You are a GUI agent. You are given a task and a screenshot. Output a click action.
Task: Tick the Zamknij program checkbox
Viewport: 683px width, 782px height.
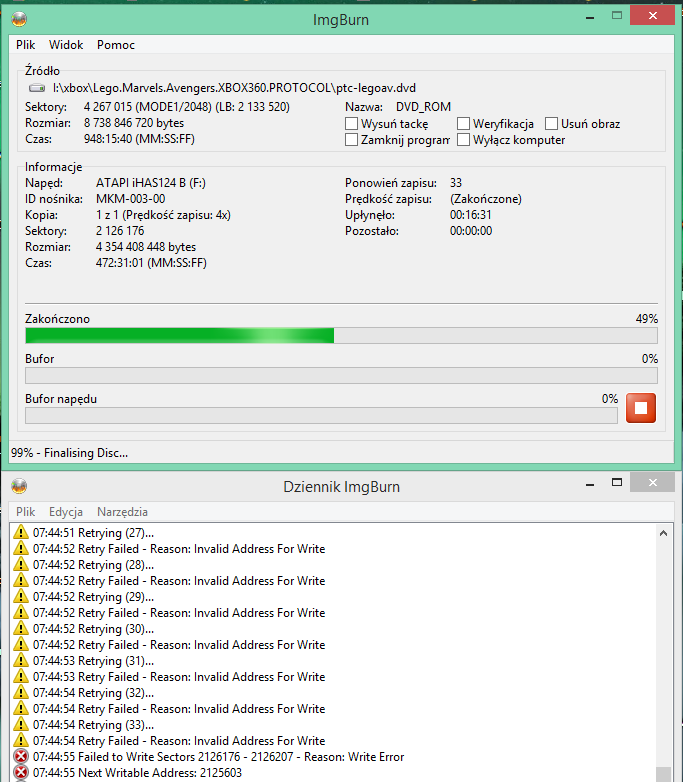pos(351,140)
